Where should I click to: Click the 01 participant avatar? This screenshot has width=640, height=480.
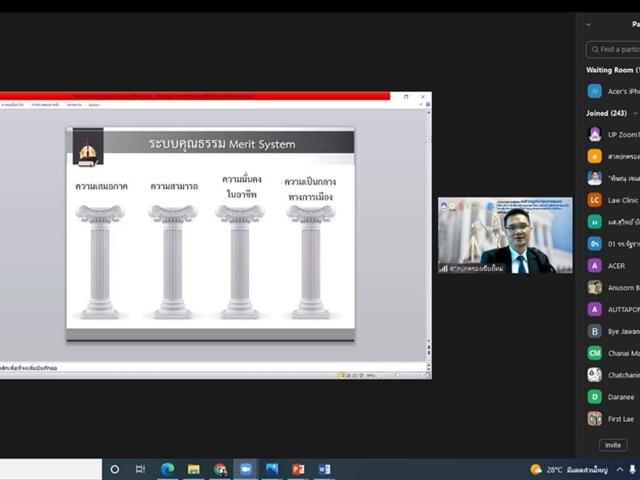[x=595, y=244]
